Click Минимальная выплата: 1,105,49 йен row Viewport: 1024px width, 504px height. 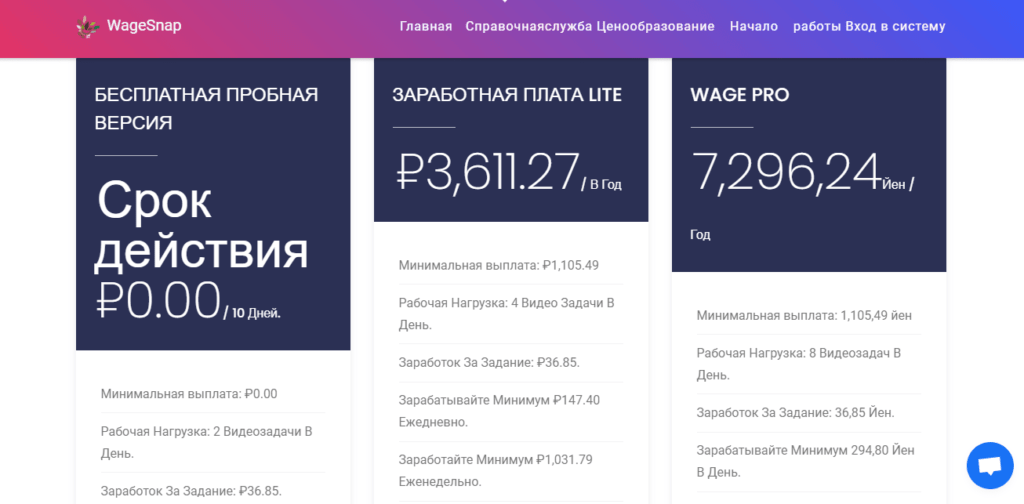[808, 316]
